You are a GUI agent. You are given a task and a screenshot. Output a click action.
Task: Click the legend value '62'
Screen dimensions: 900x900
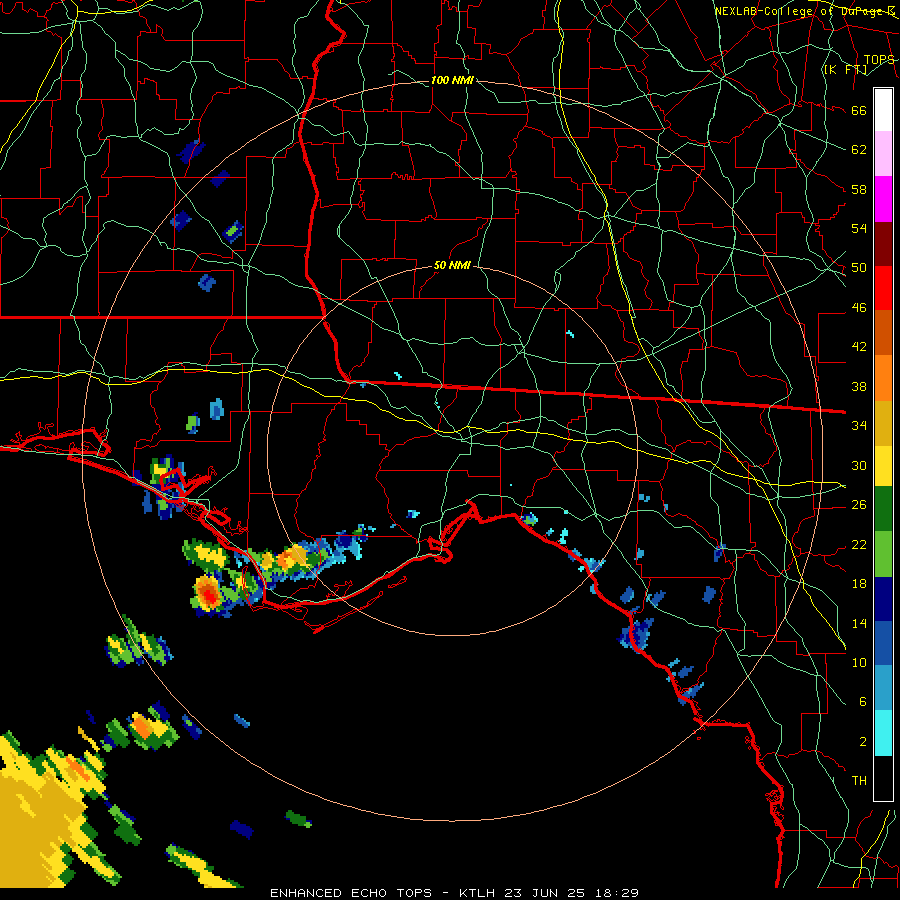(859, 150)
